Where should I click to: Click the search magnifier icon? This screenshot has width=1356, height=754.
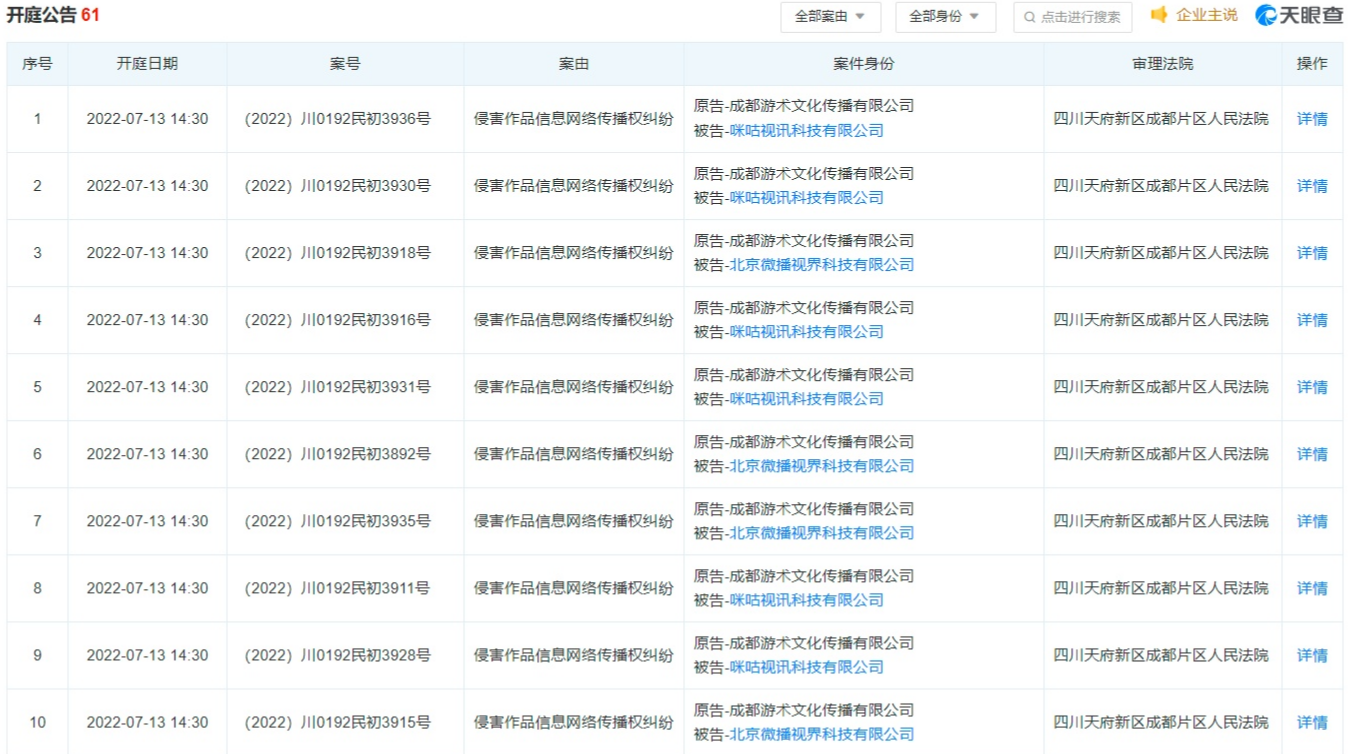click(1029, 17)
